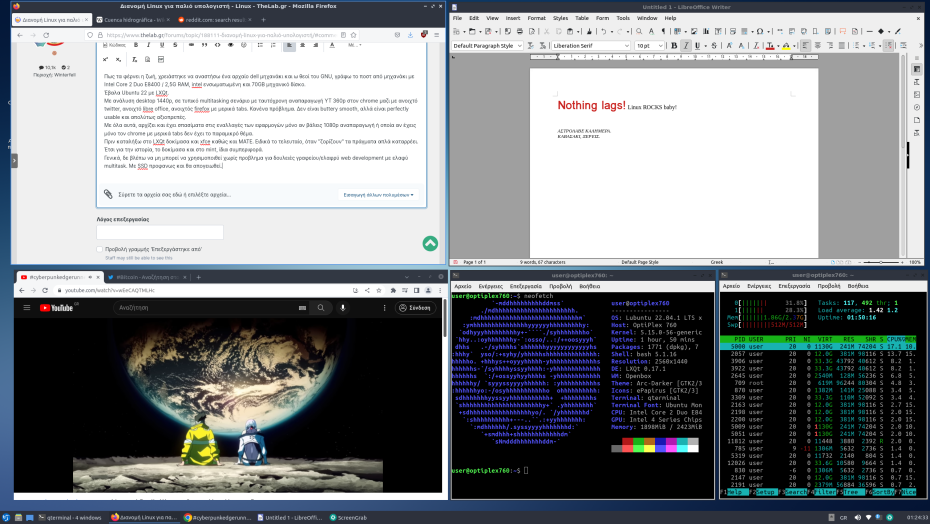
Task: Toggle bulleted list in forum editor
Action: pyautogui.click(x=260, y=45)
